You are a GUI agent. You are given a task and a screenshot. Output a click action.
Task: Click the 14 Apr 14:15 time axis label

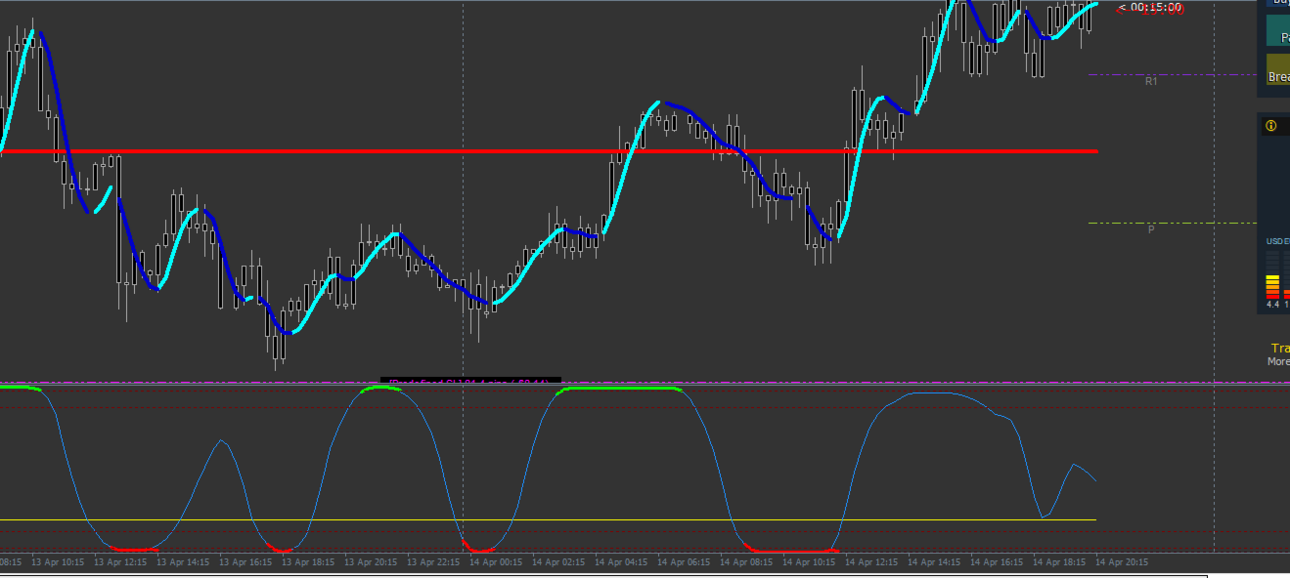[933, 562]
